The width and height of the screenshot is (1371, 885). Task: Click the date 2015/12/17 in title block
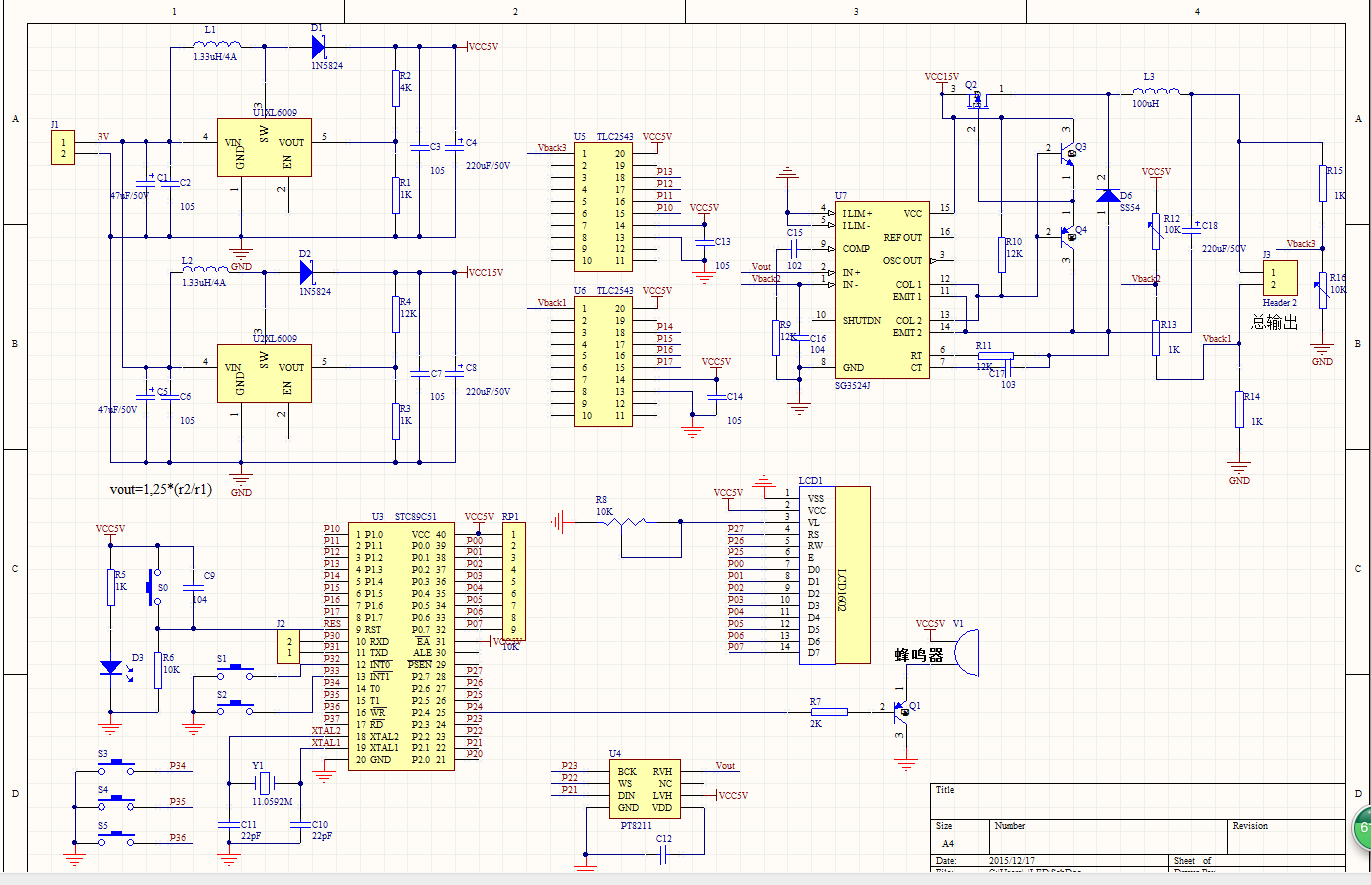1011,861
